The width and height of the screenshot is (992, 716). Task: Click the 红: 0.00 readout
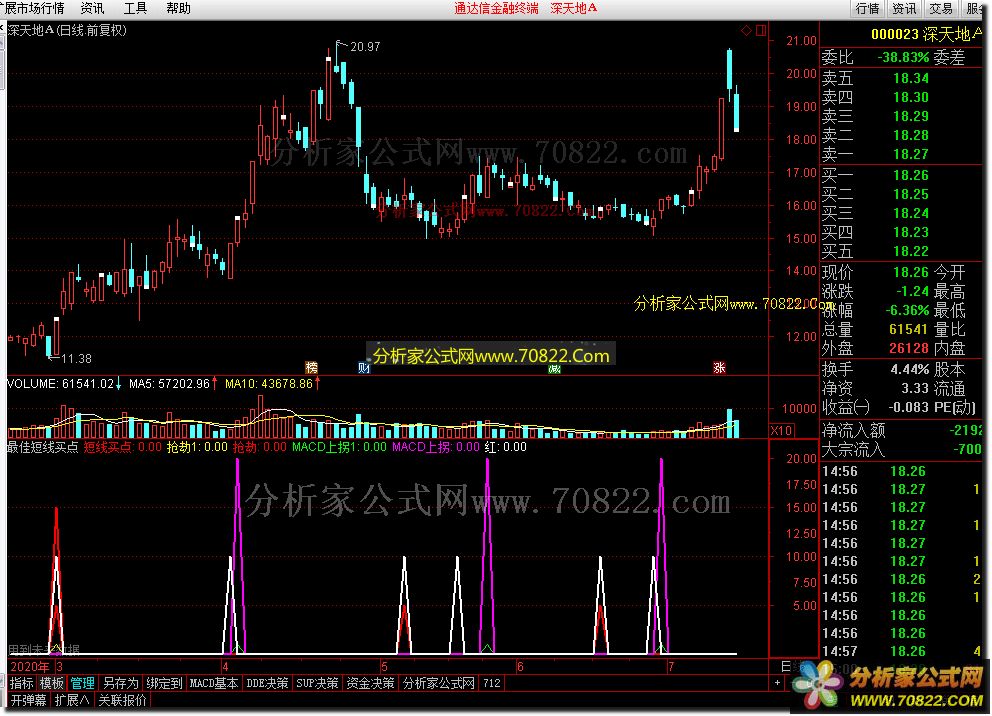pos(505,447)
